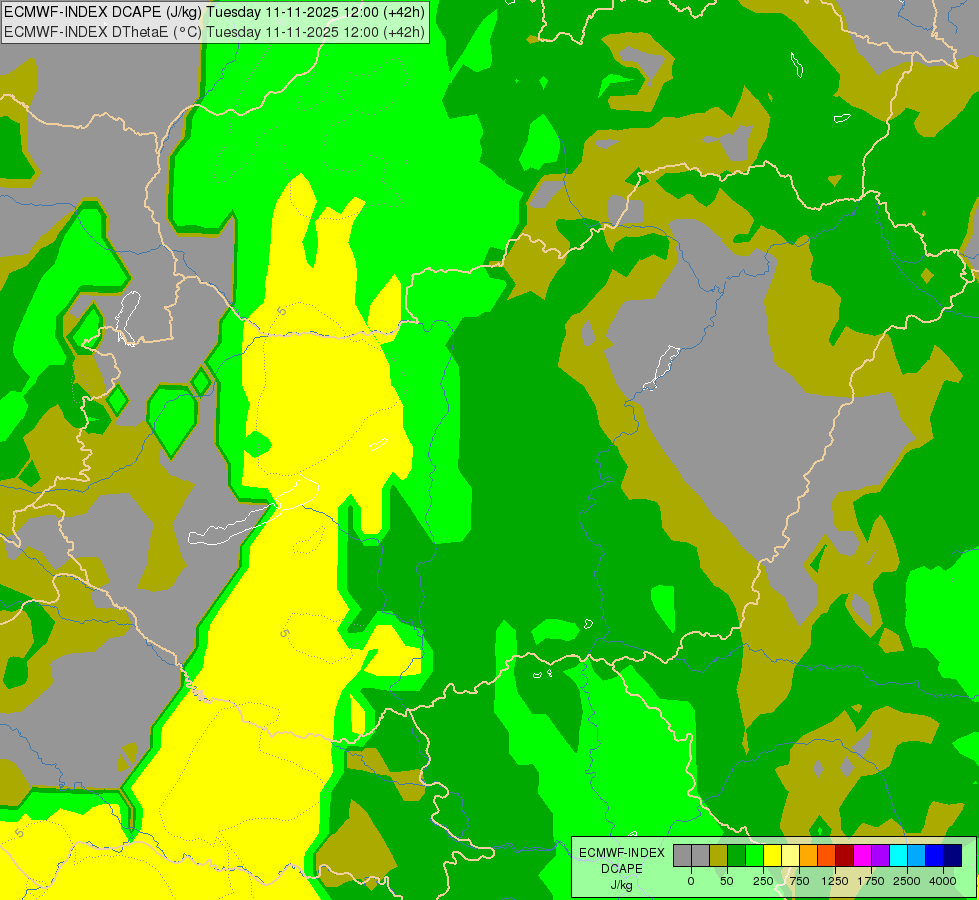979x900 pixels.
Task: Click the pale yellow legend swatch before 750
Action: coord(790,855)
